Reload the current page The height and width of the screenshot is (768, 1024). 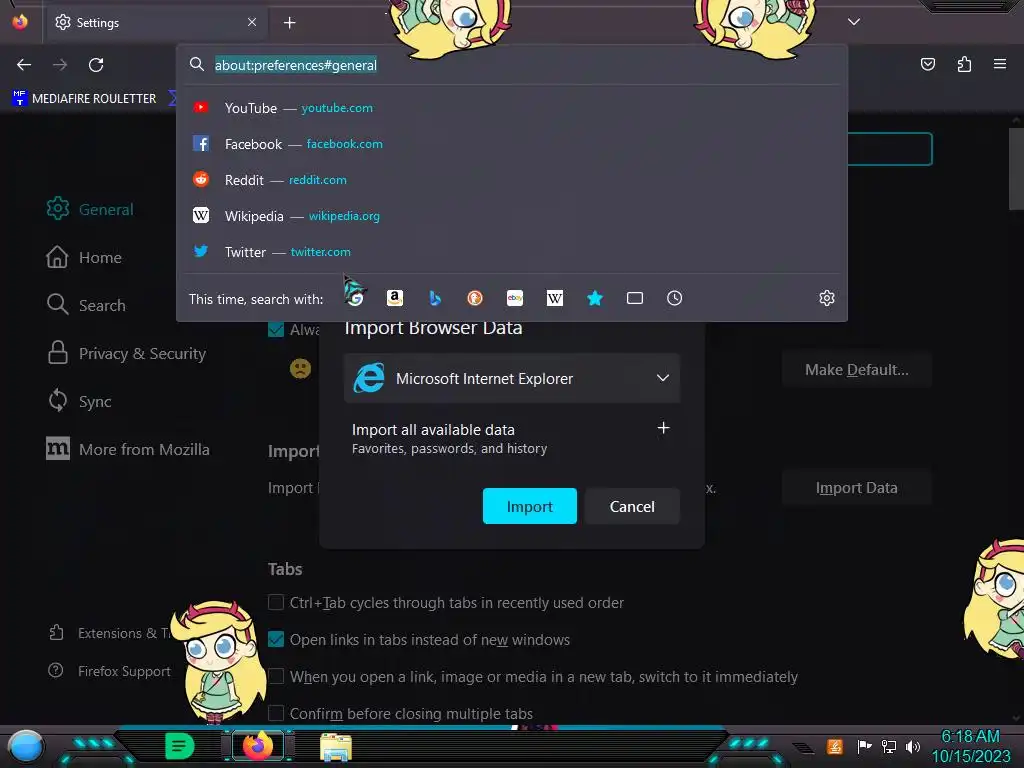point(96,65)
